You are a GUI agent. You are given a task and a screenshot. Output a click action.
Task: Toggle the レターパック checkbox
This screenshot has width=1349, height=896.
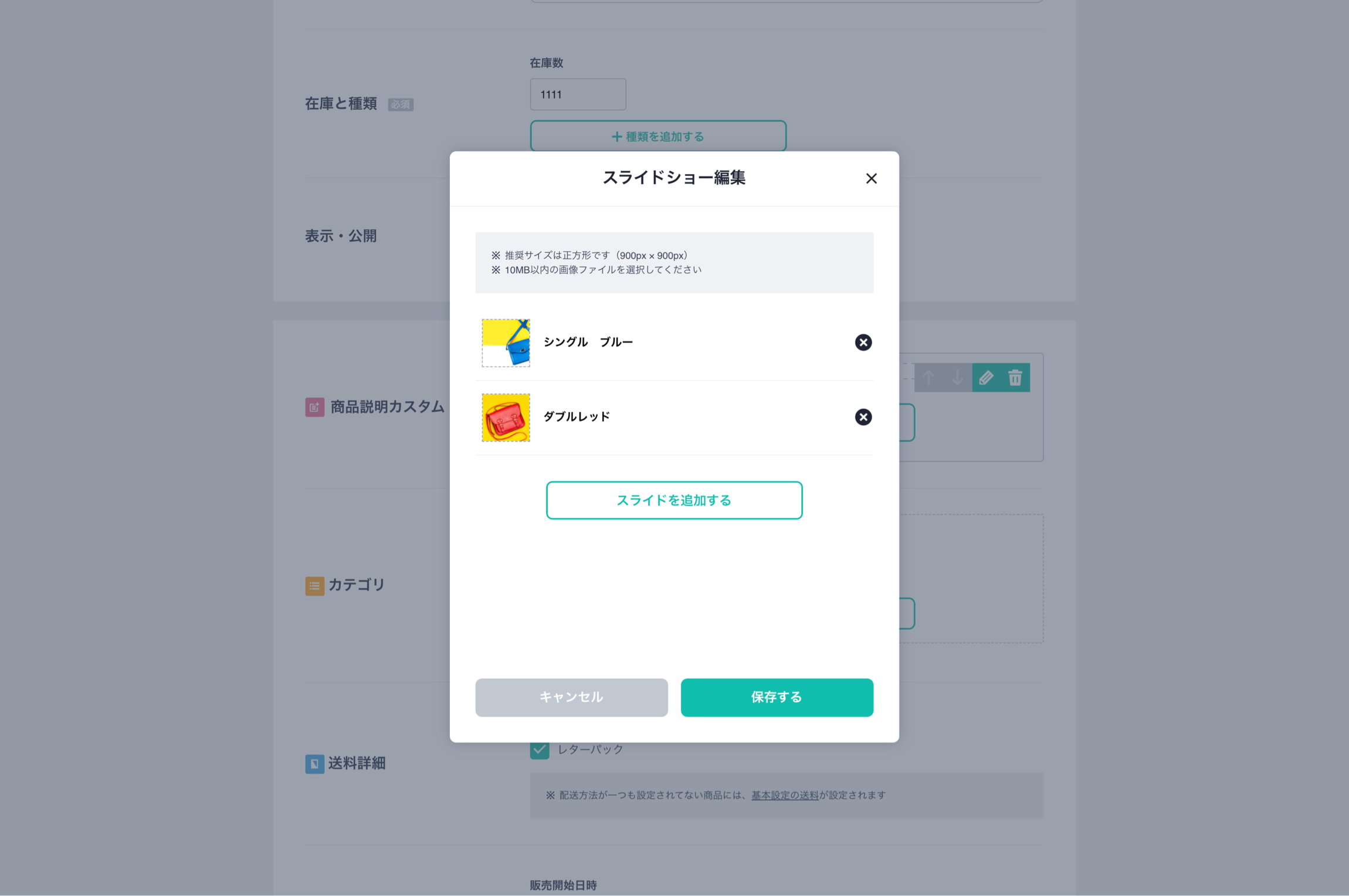(x=540, y=750)
